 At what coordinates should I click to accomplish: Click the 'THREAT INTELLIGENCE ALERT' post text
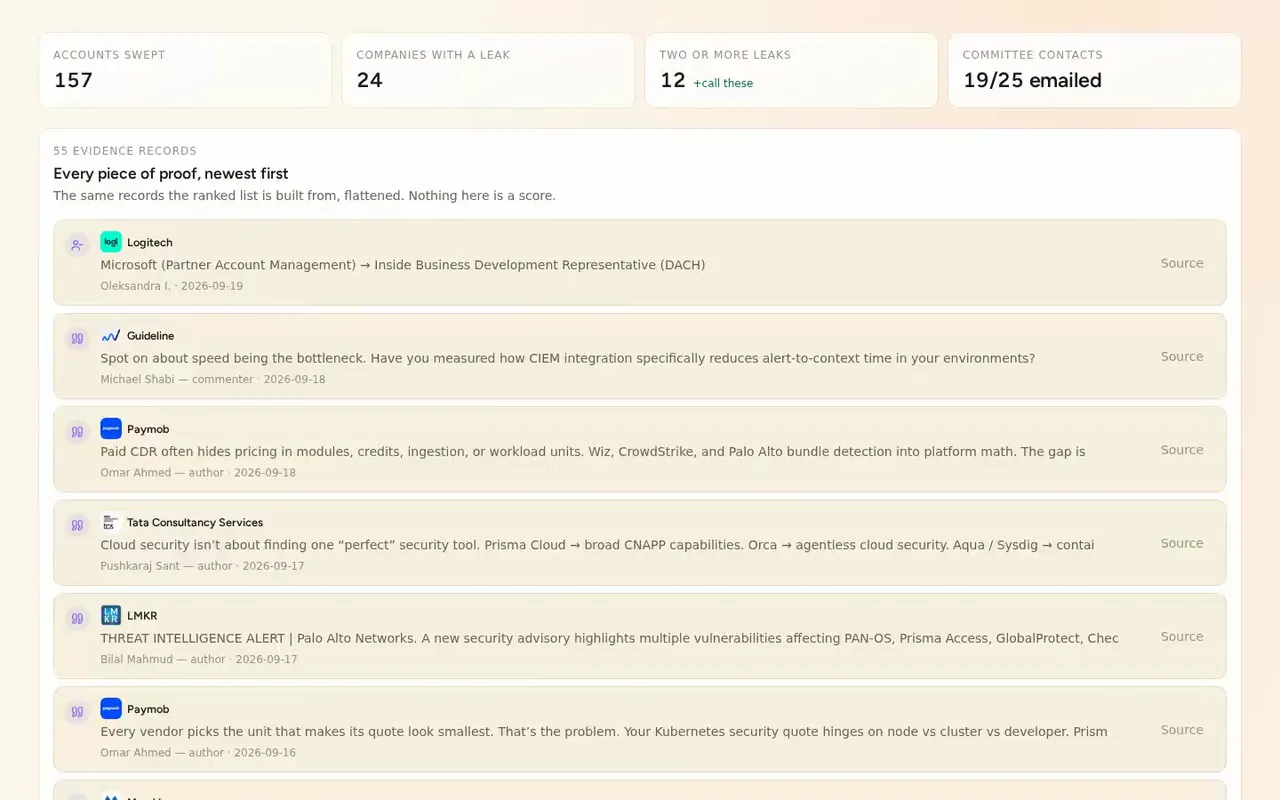tap(609, 638)
